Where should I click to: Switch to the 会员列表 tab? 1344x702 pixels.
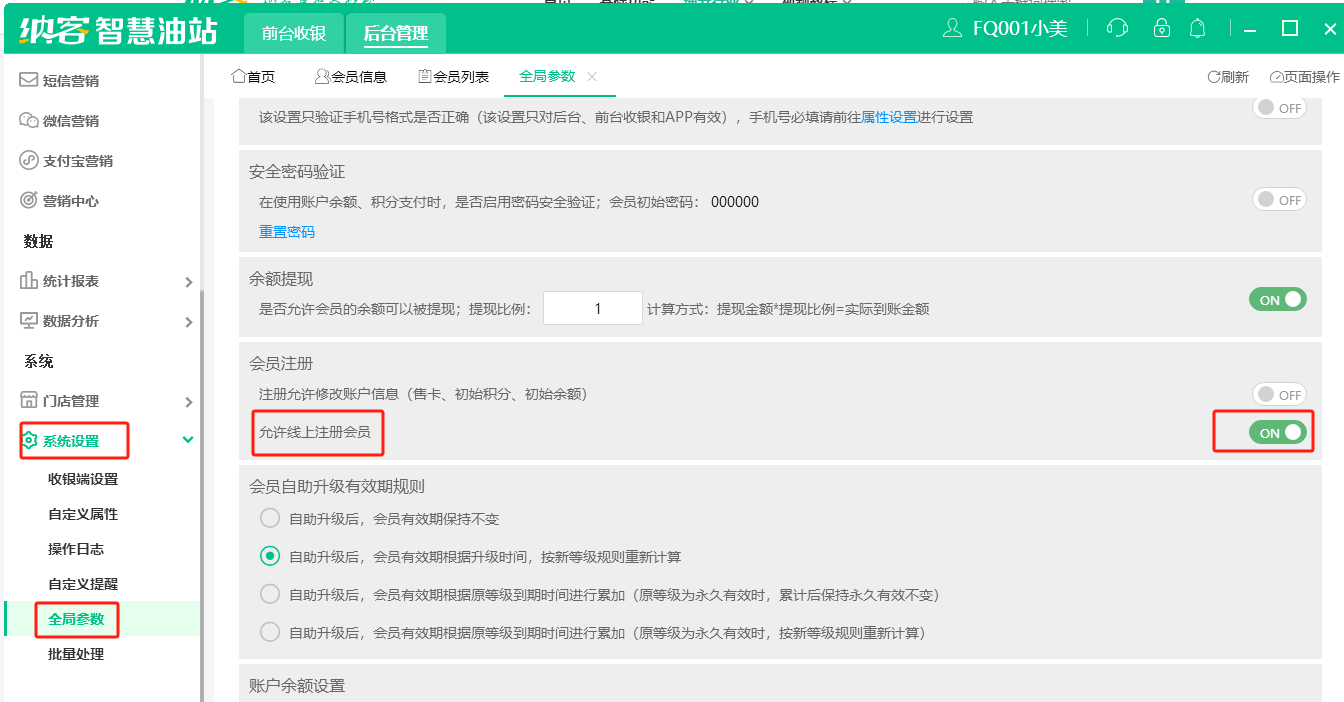(453, 77)
